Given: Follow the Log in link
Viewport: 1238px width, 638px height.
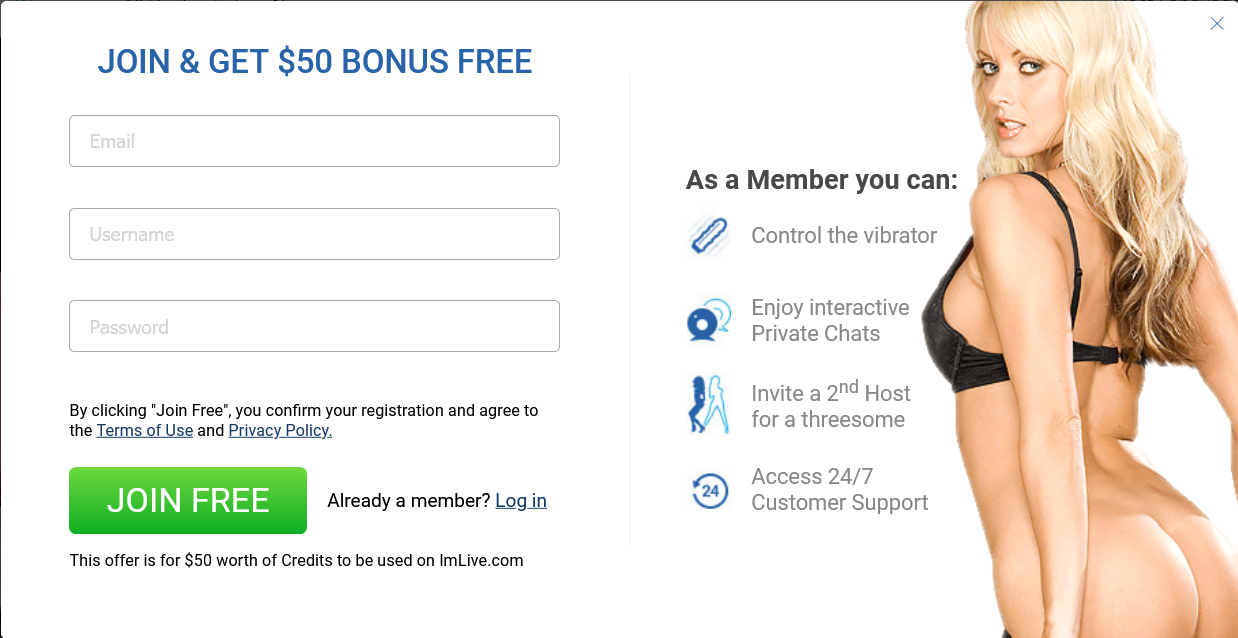Looking at the screenshot, I should [x=521, y=500].
